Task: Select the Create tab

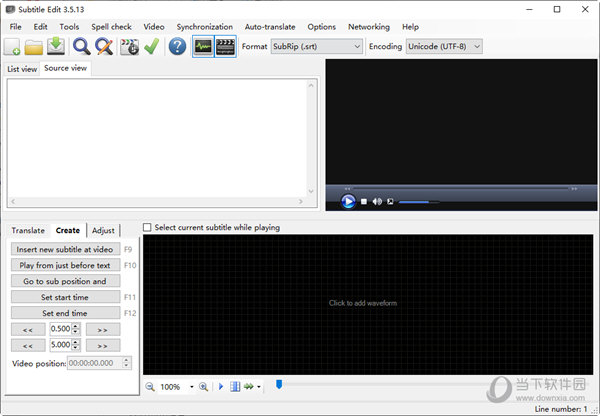Action: point(68,230)
